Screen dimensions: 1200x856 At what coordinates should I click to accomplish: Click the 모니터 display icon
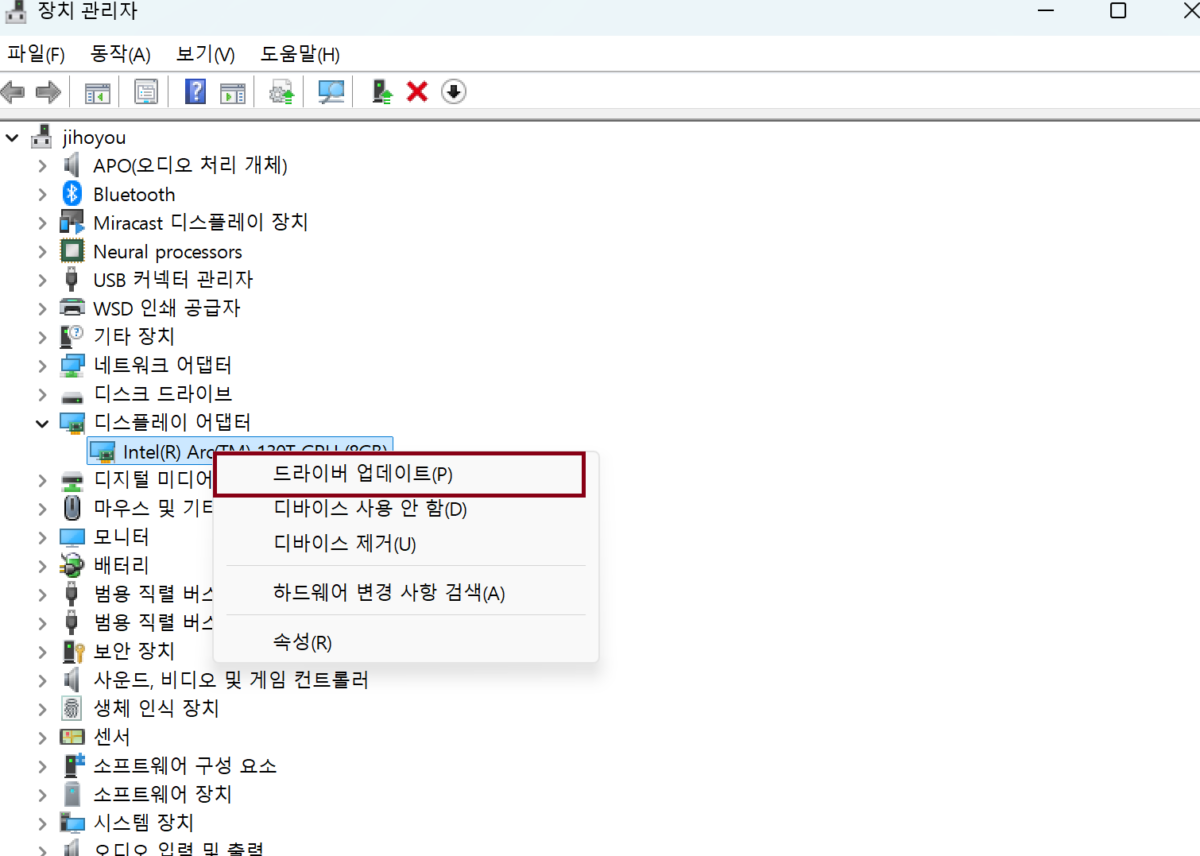tap(72, 537)
